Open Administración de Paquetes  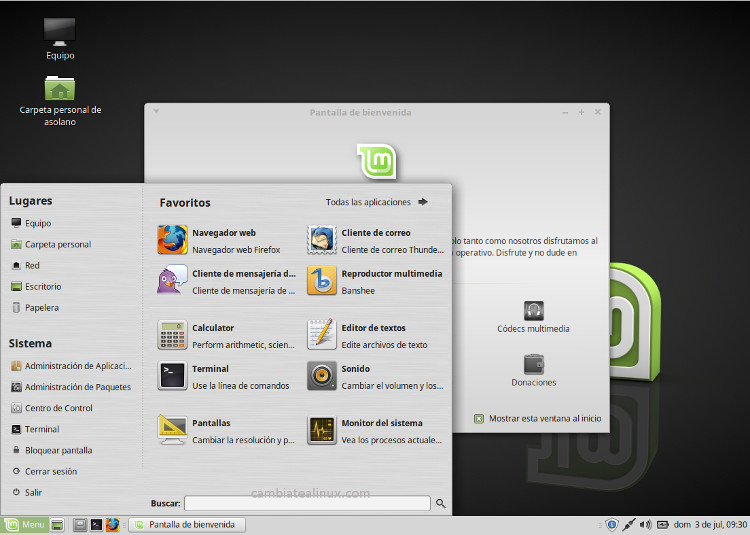tap(71, 387)
